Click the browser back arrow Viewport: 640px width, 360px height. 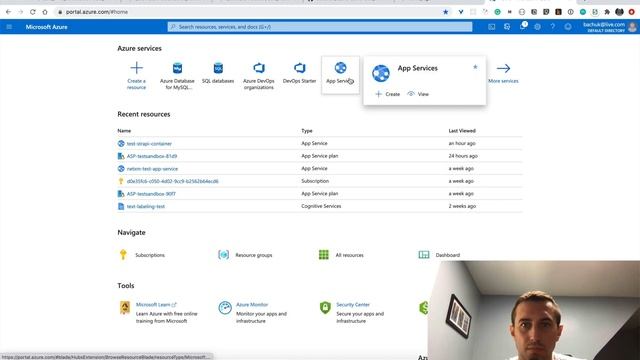(x=8, y=12)
